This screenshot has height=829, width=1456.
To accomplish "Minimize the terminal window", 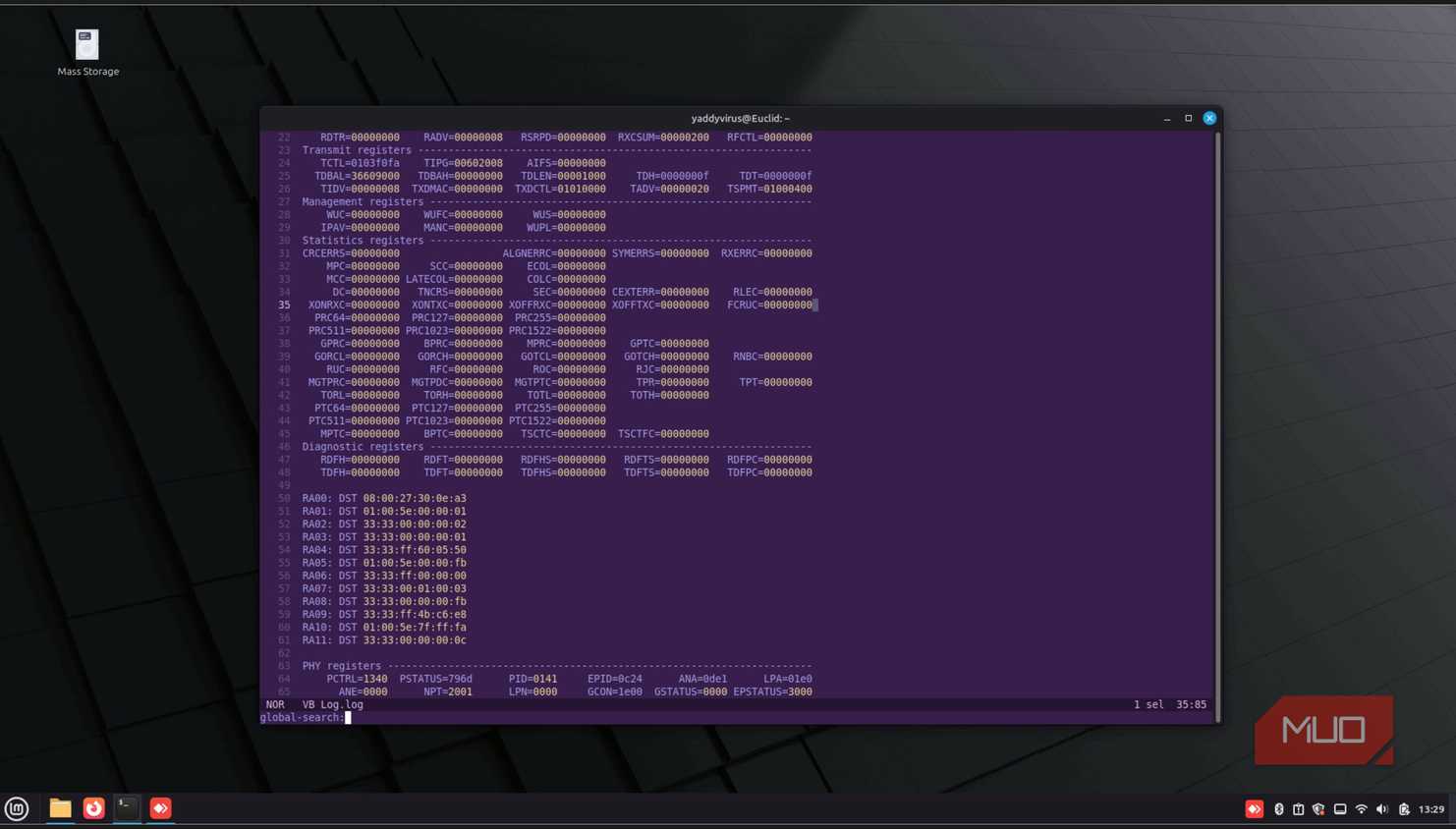I will 1167,118.
